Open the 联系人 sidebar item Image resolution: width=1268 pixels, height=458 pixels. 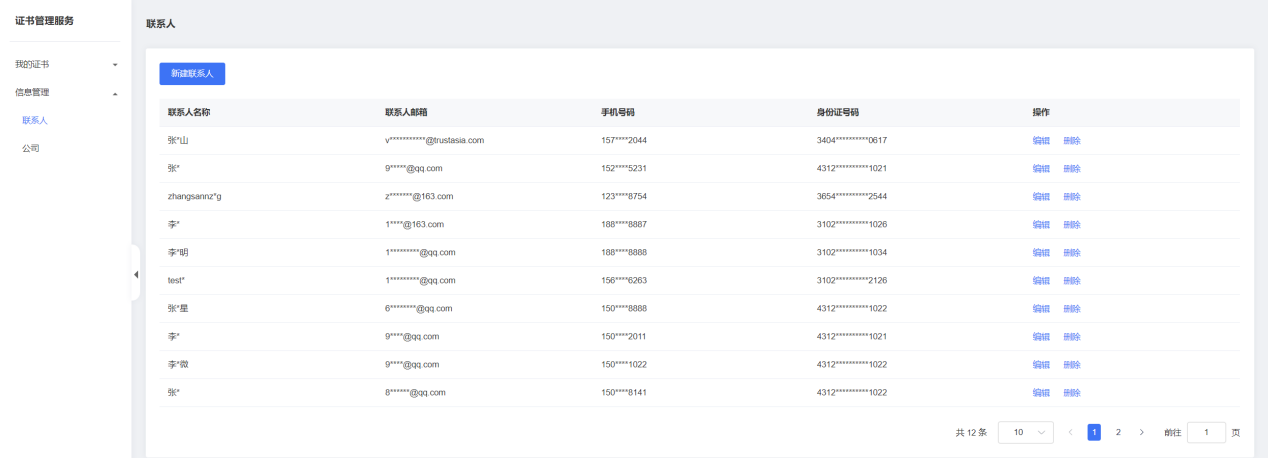pos(35,120)
